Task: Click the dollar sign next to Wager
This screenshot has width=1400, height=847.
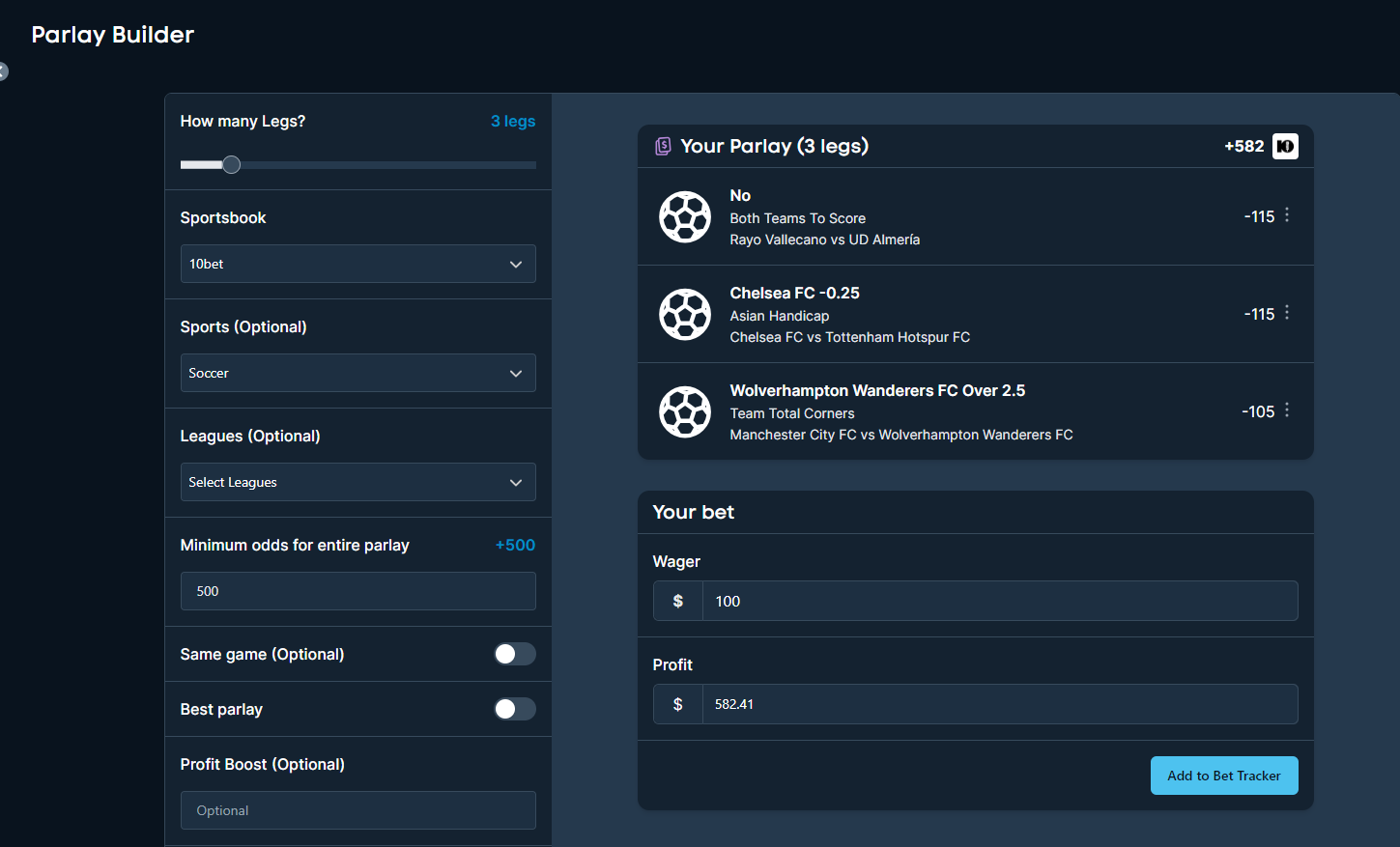Action: pos(678,601)
